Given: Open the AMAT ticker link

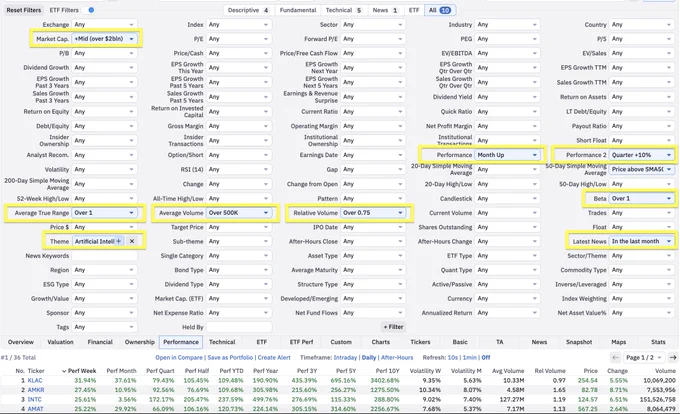Looking at the screenshot, I should coord(36,409).
